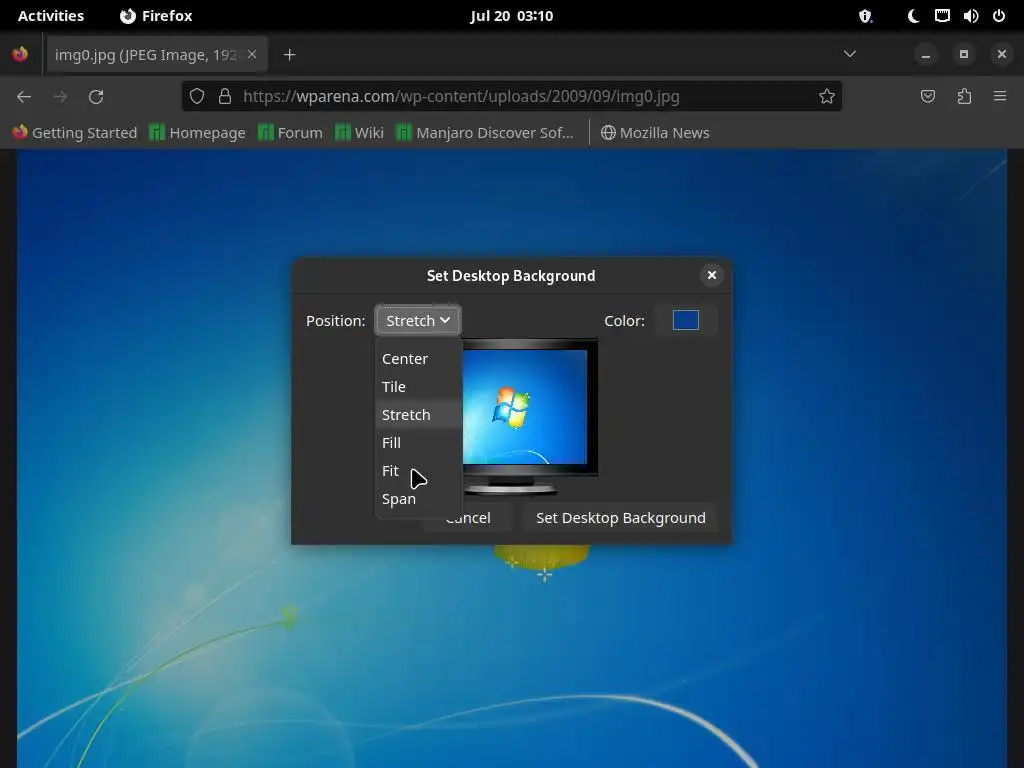Open the power system menu icon
The image size is (1024, 768).
tap(999, 16)
